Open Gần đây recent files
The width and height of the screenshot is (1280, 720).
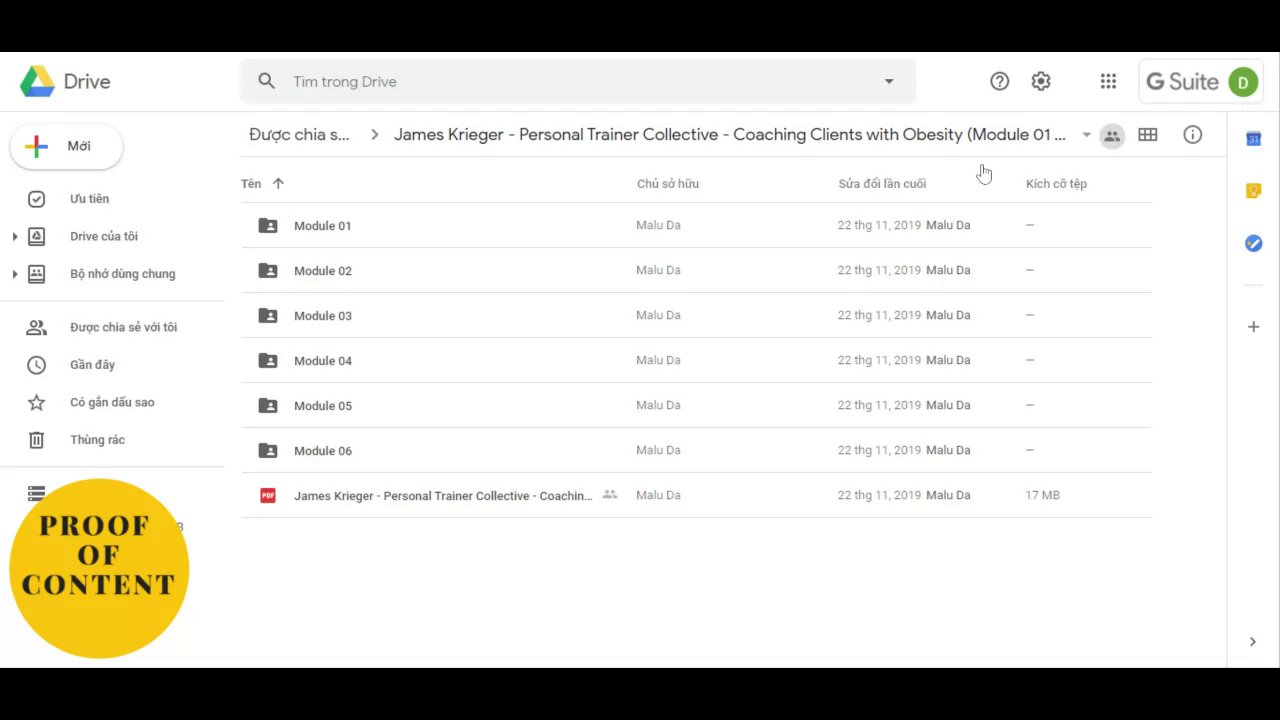pos(92,365)
